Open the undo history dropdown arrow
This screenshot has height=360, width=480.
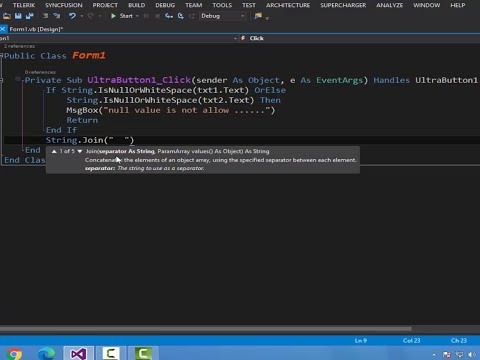pos(81,16)
